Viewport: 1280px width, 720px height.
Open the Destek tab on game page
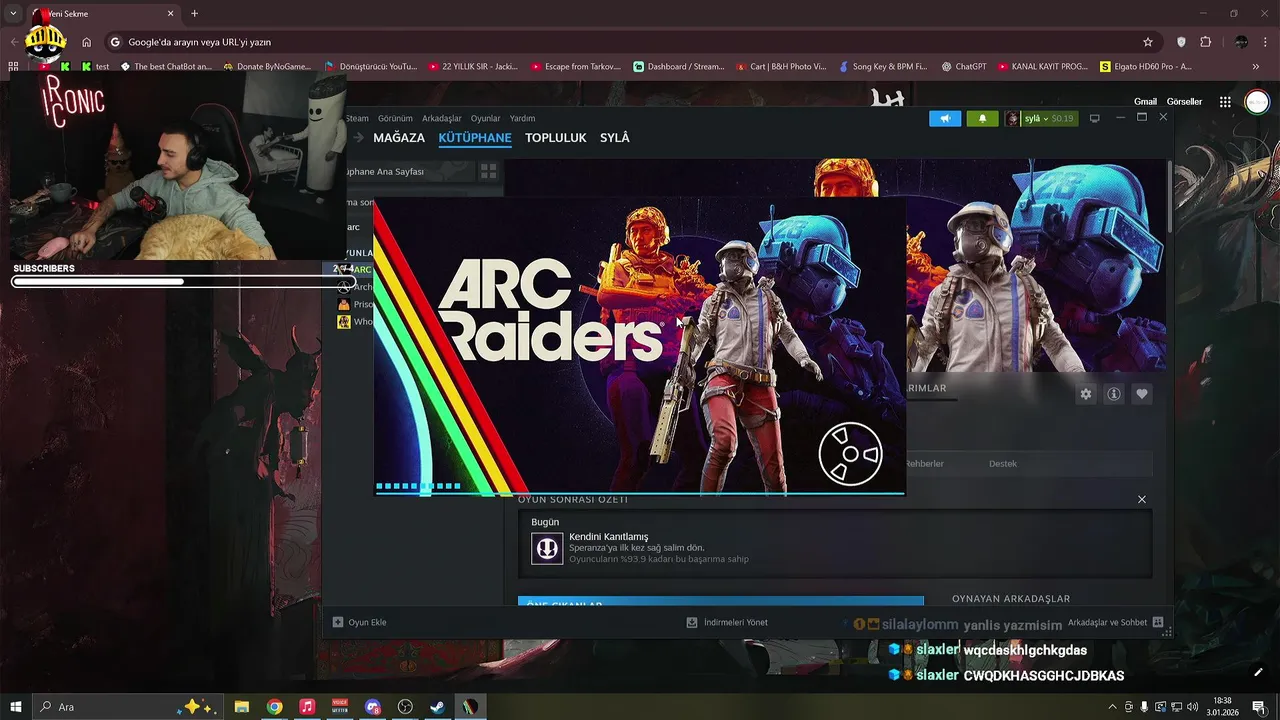click(1003, 464)
